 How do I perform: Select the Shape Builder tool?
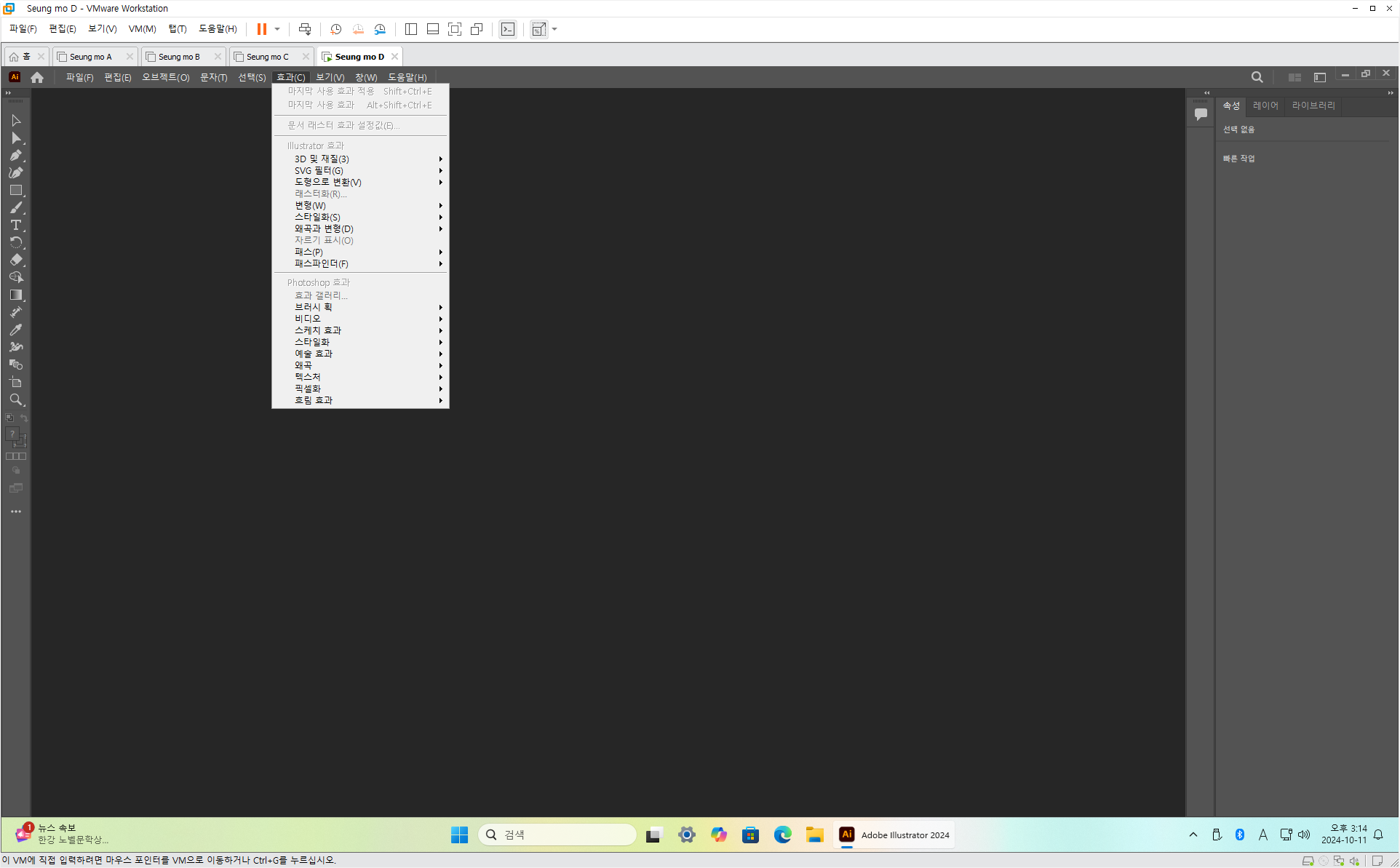pos(16,277)
